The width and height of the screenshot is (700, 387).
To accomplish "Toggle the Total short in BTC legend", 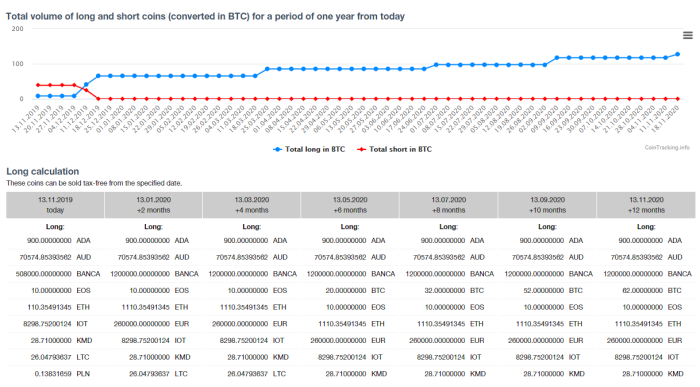I will pyautogui.click(x=394, y=149).
